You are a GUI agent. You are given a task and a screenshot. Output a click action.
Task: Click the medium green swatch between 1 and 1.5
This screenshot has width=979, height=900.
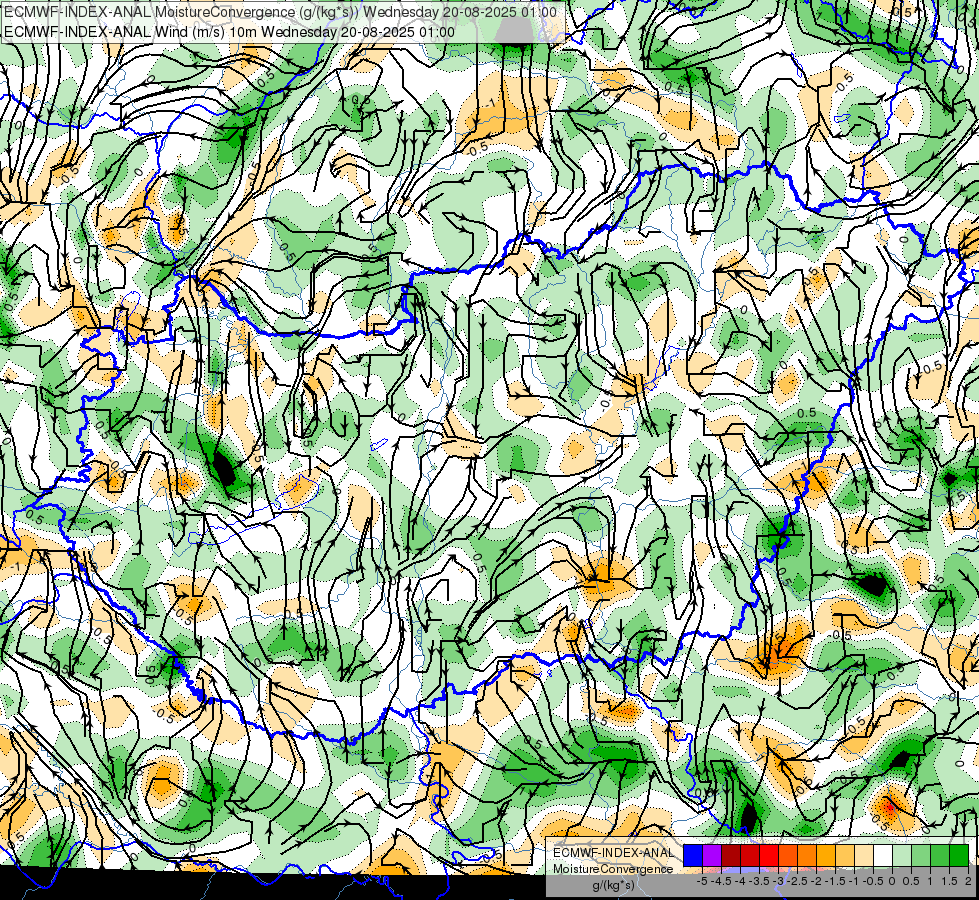point(940,856)
